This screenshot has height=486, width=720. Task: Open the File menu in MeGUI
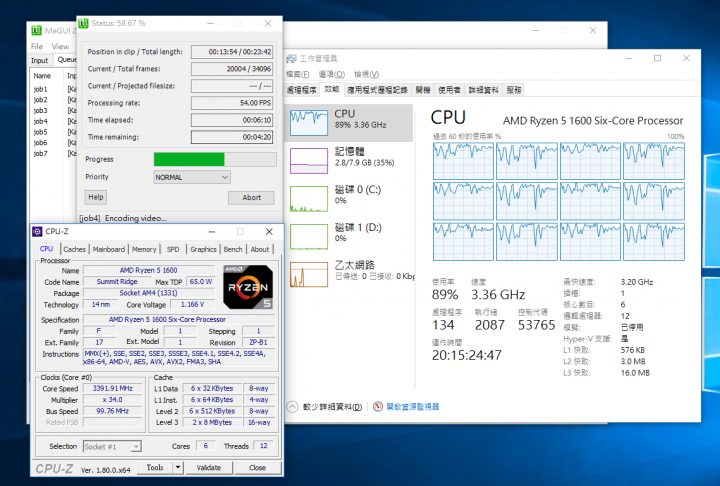click(x=37, y=46)
